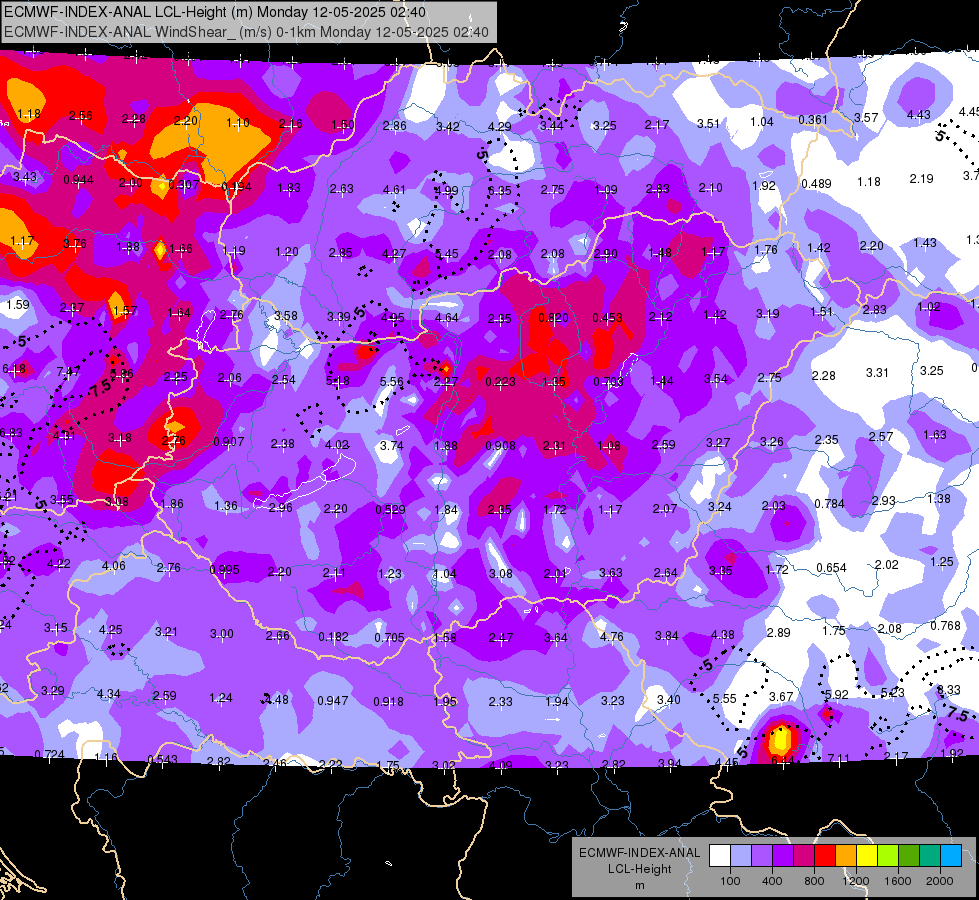Viewport: 979px width, 900px height.
Task: Click the wind shear value 4.99
Action: point(446,190)
